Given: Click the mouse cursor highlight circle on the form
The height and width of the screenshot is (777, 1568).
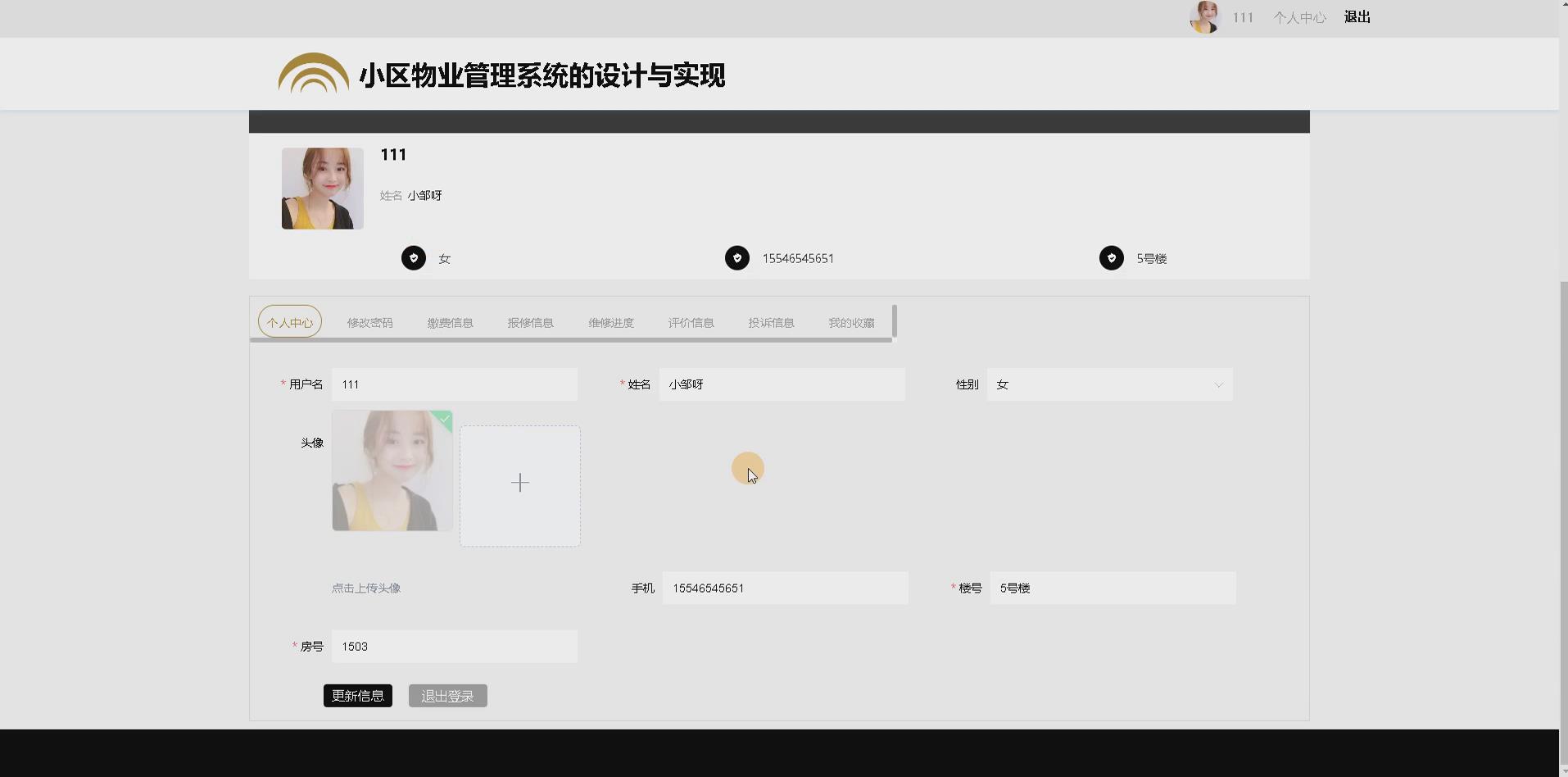Looking at the screenshot, I should click(747, 468).
